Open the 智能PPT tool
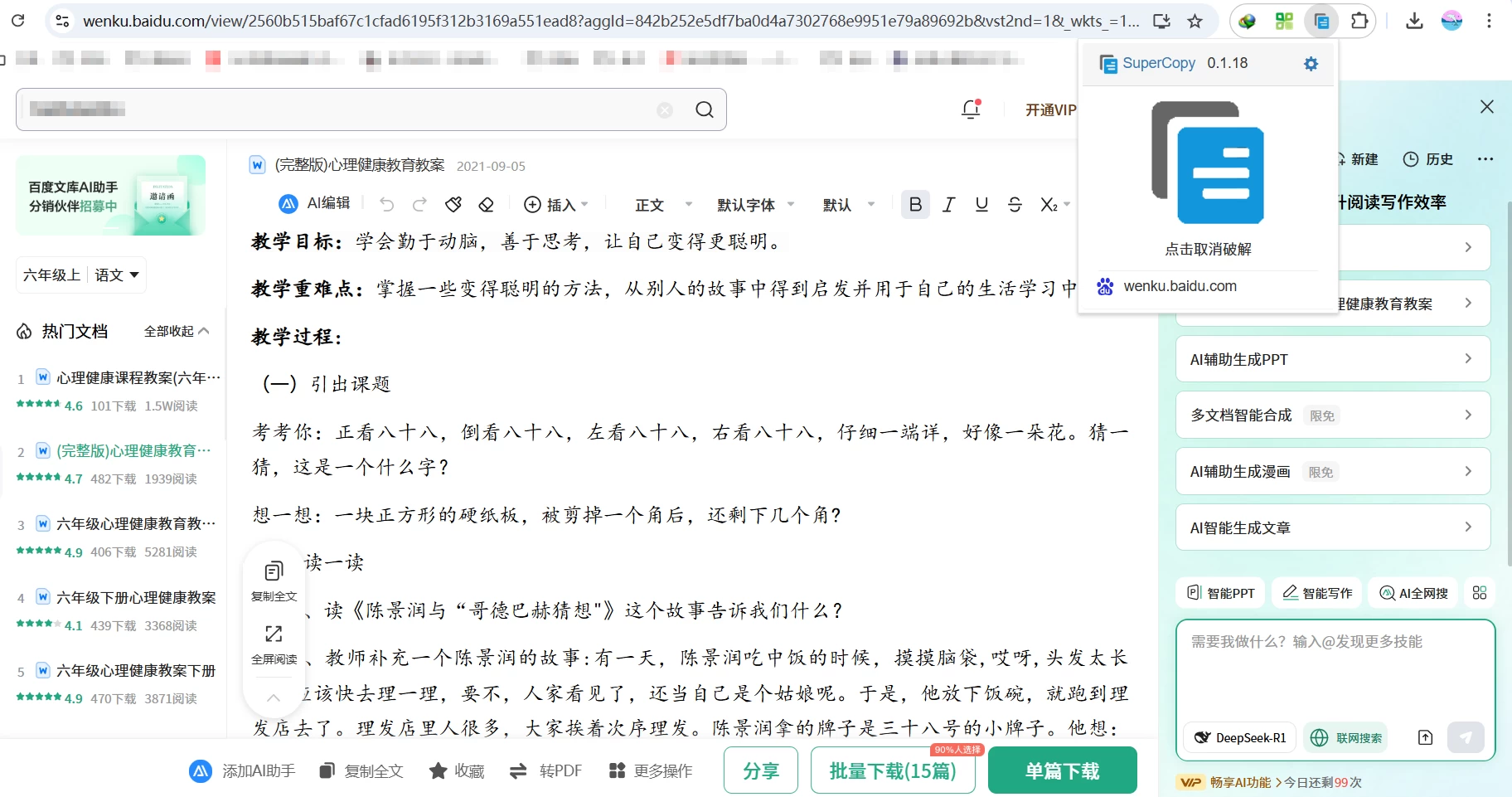The image size is (1512, 797). coord(1219,592)
